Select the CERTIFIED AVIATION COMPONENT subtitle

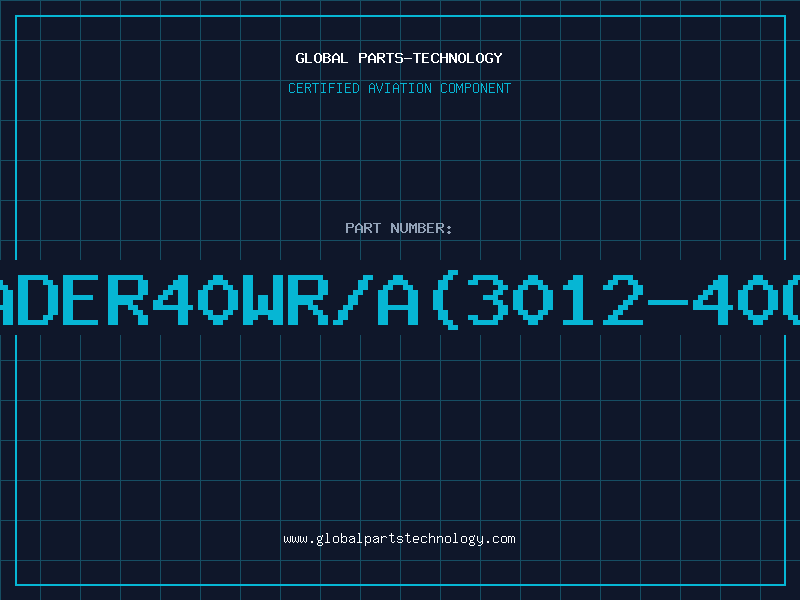(399, 88)
